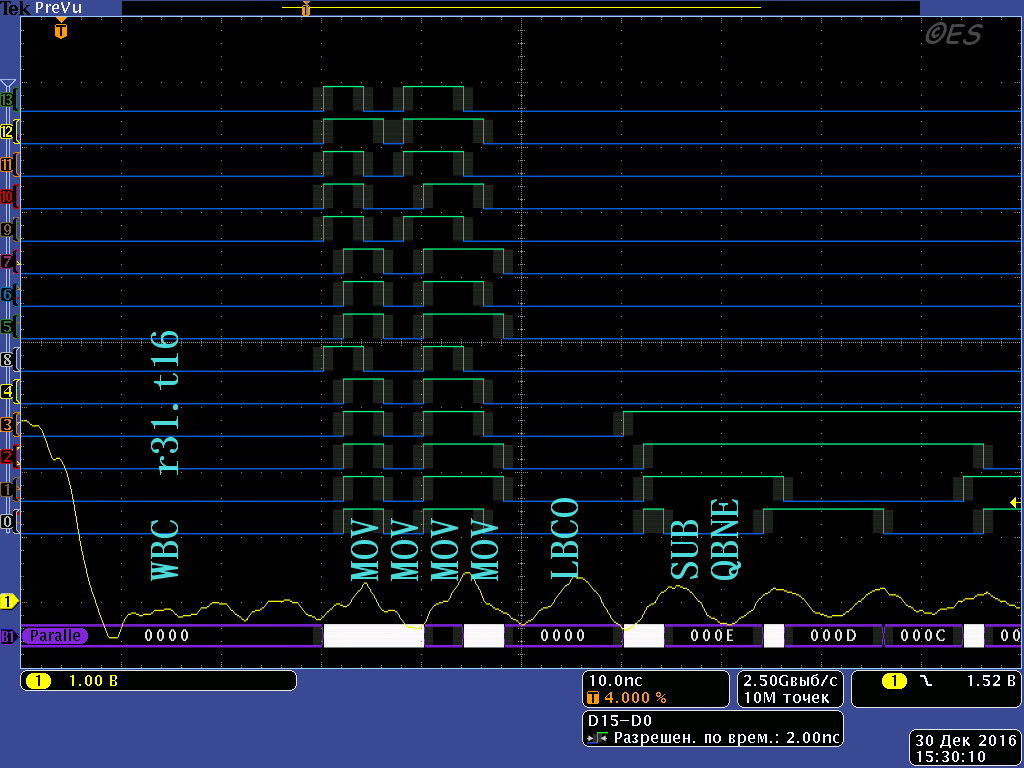Click the '2.50Gвыб/с' sample rate readout
The width and height of the screenshot is (1024, 768).
(x=790, y=680)
